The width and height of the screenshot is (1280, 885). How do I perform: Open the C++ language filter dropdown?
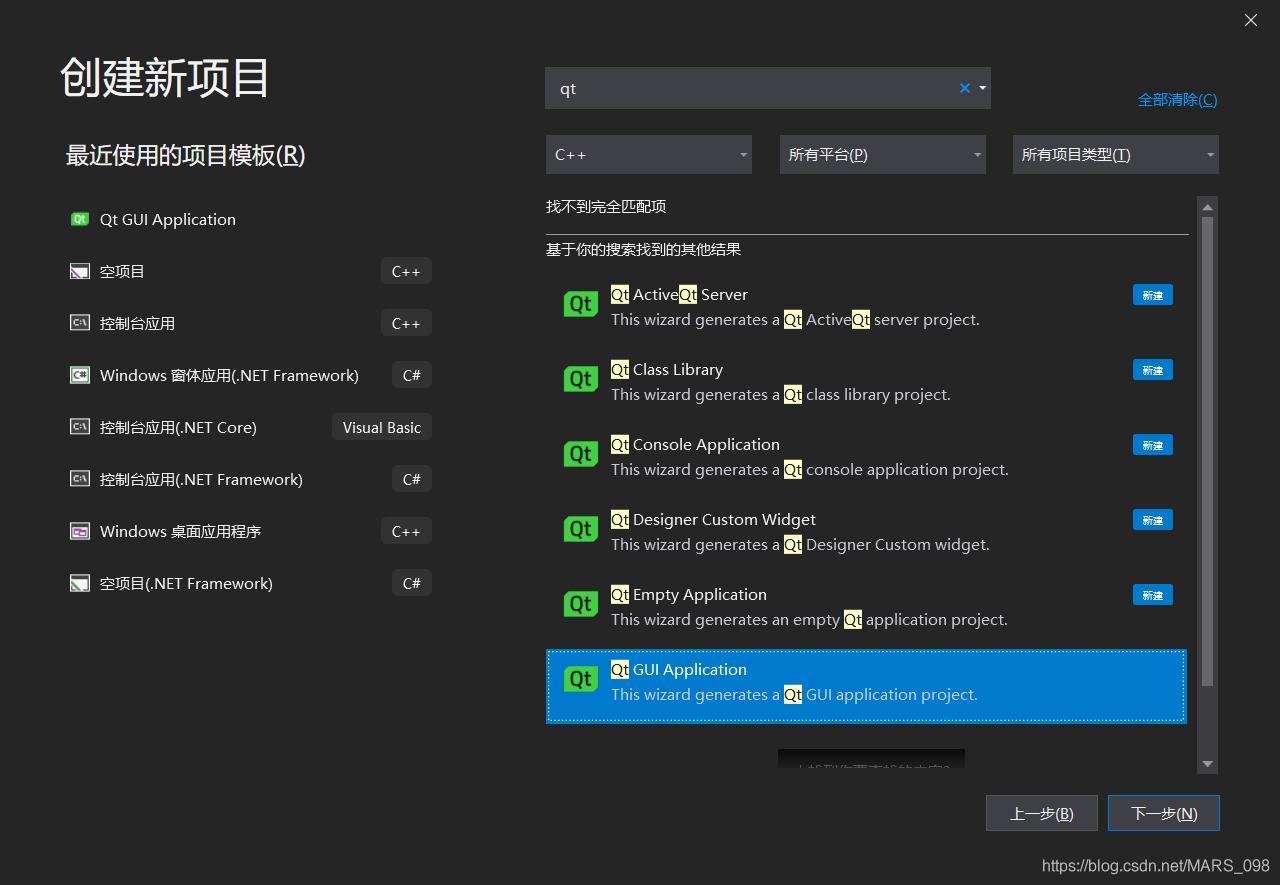point(649,155)
